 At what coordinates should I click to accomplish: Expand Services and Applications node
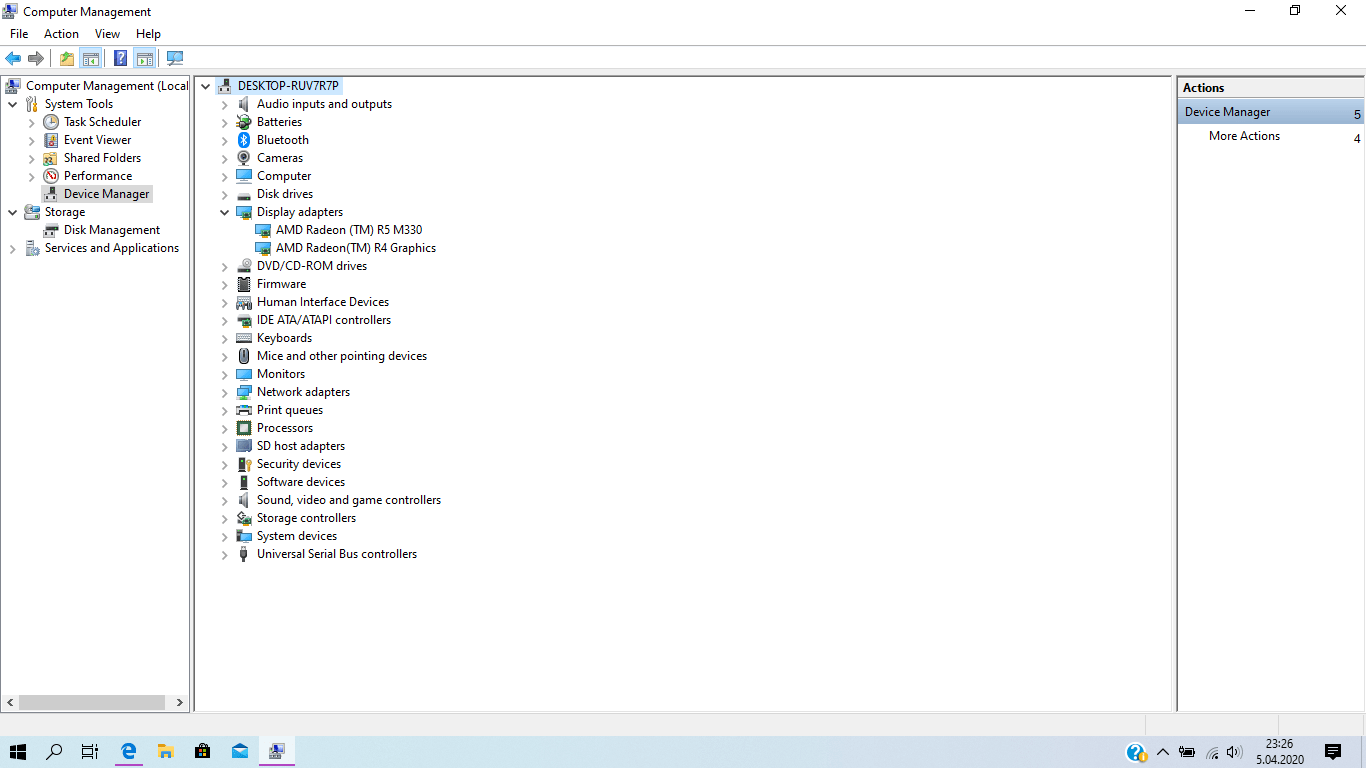[x=13, y=248]
